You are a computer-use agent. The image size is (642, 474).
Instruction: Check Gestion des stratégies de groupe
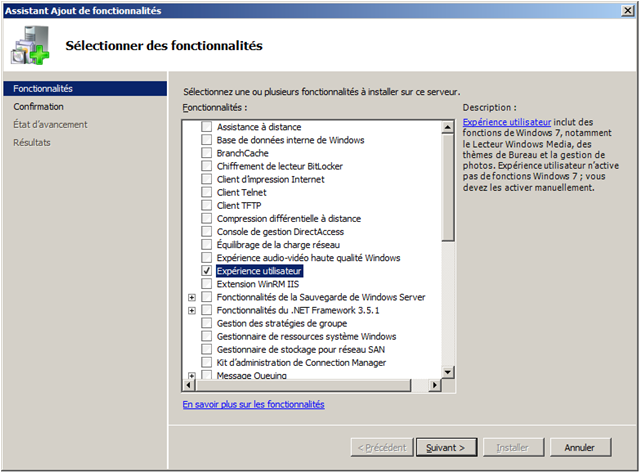pyautogui.click(x=207, y=323)
